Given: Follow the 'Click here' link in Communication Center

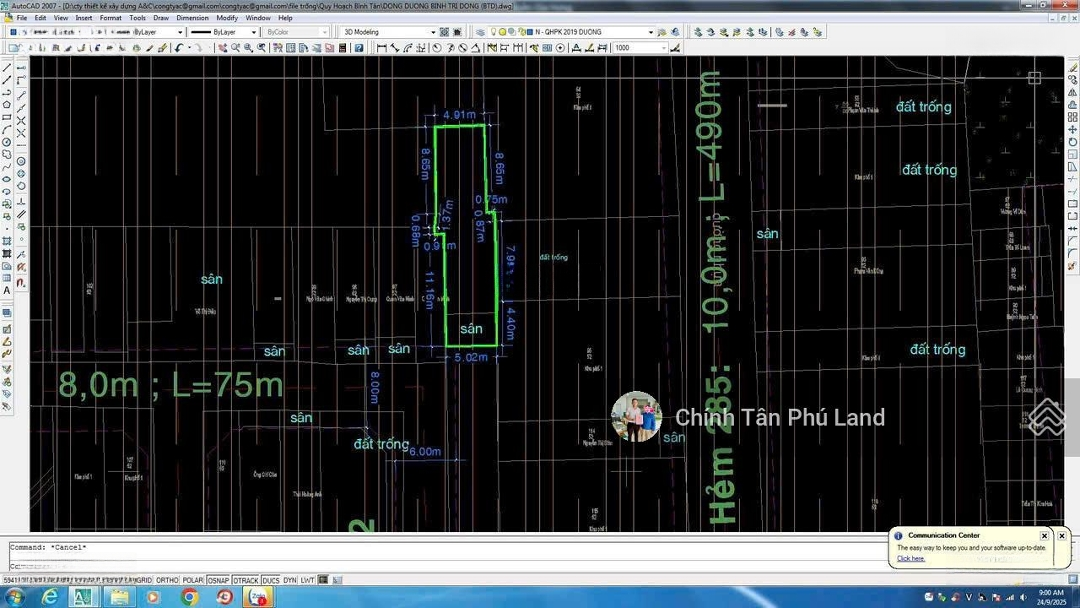Looking at the screenshot, I should point(911,558).
